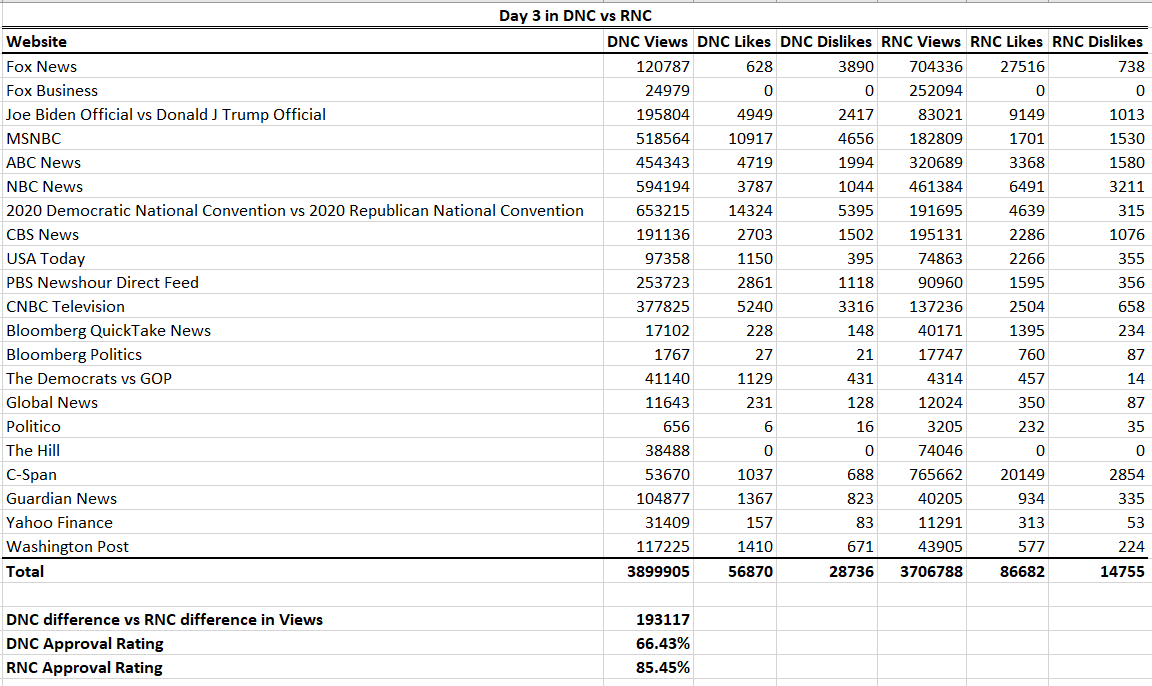This screenshot has height=686, width=1152.
Task: Click the 'Fox News' row label
Action: click(303, 66)
